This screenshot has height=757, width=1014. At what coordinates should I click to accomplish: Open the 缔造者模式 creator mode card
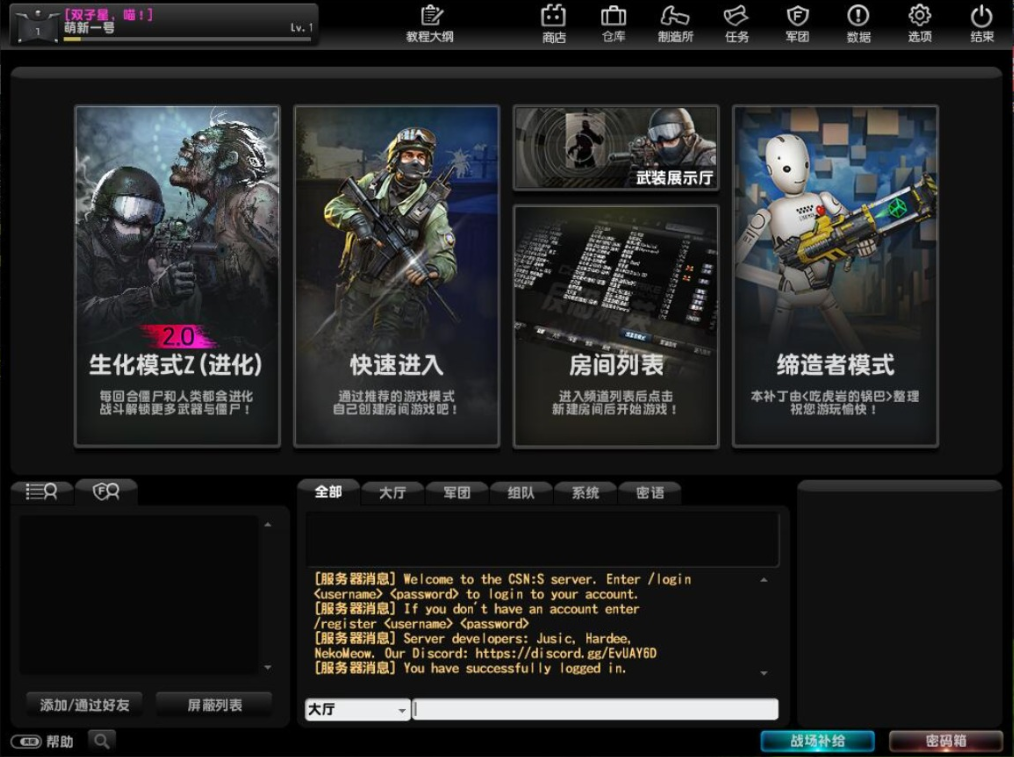point(835,276)
